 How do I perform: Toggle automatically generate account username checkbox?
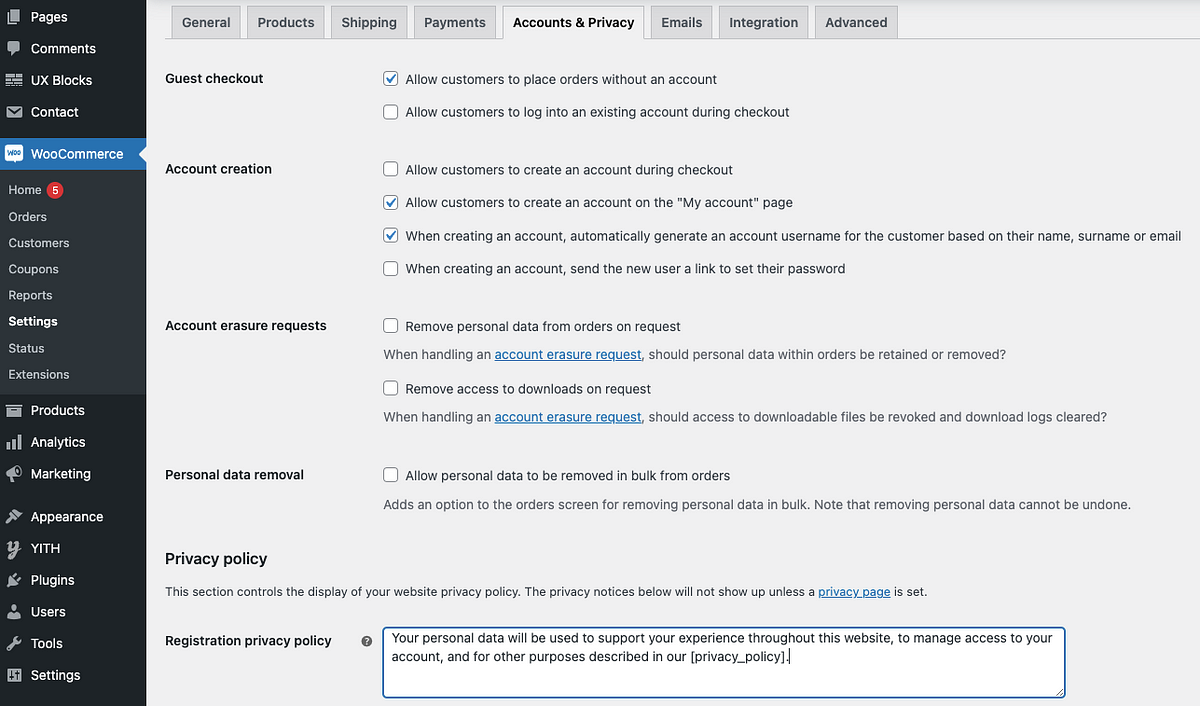(391, 236)
